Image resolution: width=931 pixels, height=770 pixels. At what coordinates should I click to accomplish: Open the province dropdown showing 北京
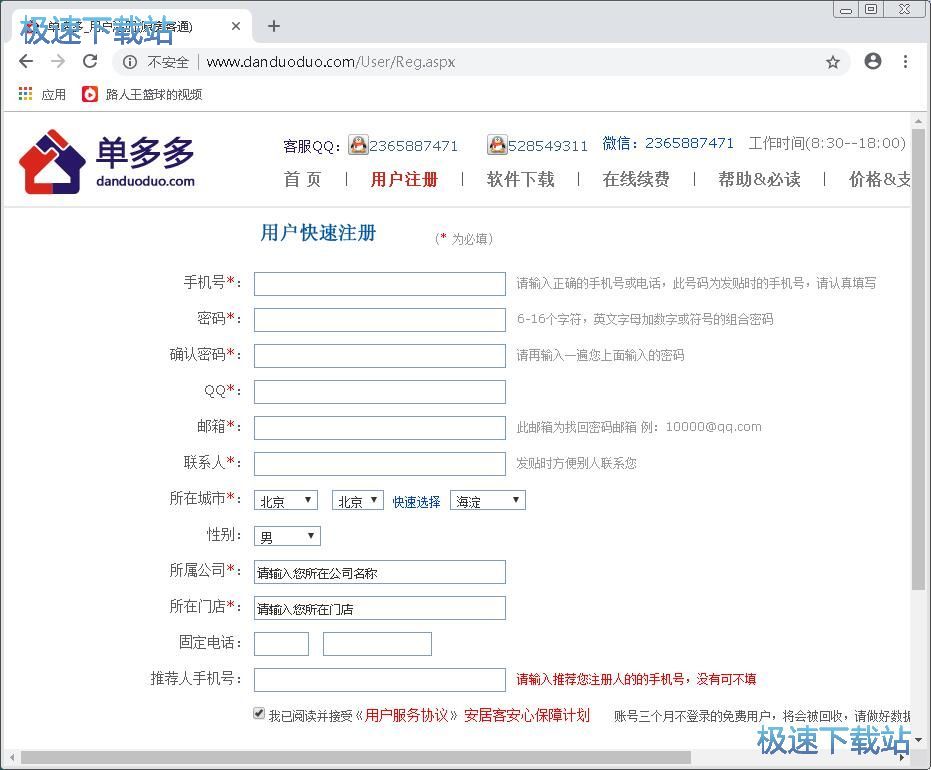click(286, 500)
